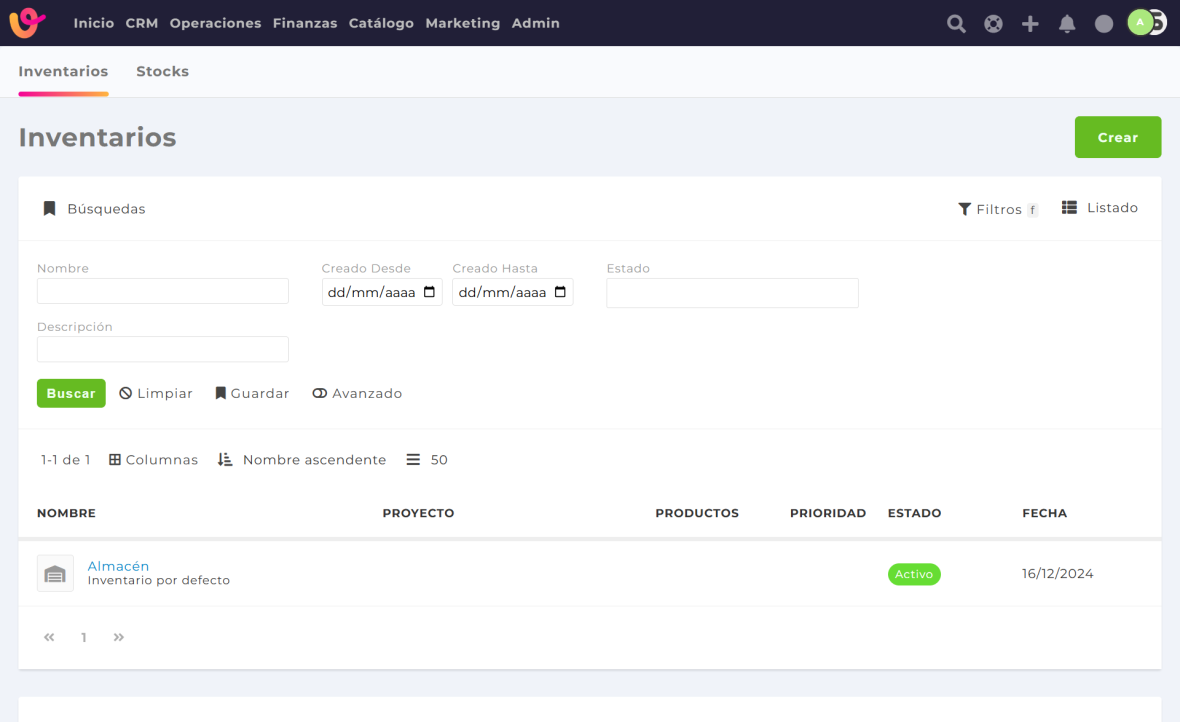Toggle the Avanzado search mode
The height and width of the screenshot is (722, 1180).
357,394
